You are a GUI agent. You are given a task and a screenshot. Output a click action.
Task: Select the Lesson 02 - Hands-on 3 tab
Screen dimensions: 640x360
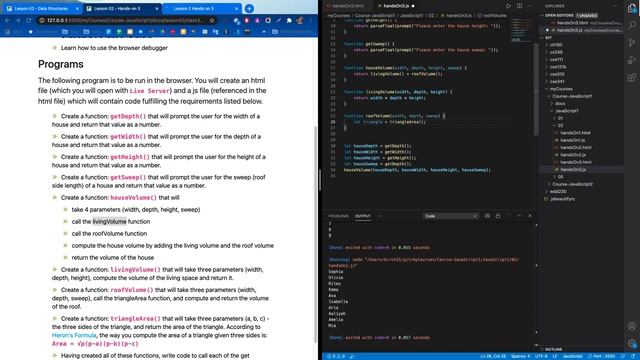click(122, 9)
